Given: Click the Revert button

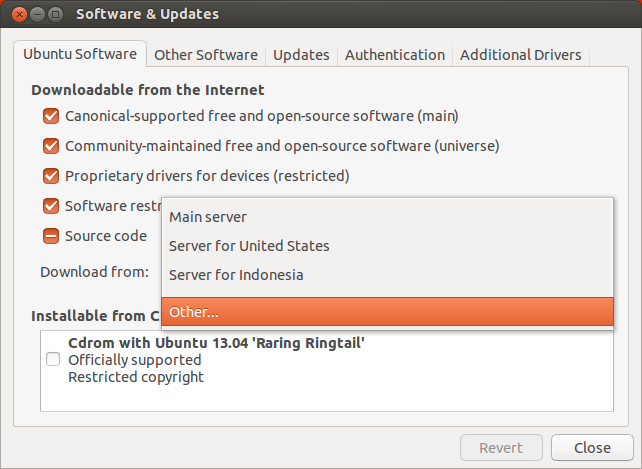Looking at the screenshot, I should (501, 447).
